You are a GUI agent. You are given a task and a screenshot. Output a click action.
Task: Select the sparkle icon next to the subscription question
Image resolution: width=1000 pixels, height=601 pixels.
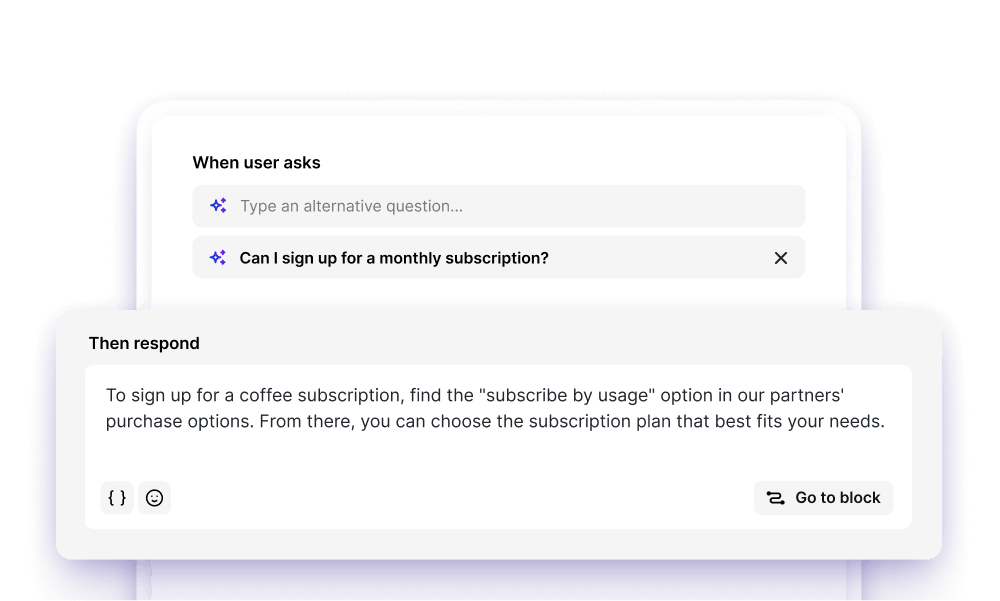[x=218, y=257]
